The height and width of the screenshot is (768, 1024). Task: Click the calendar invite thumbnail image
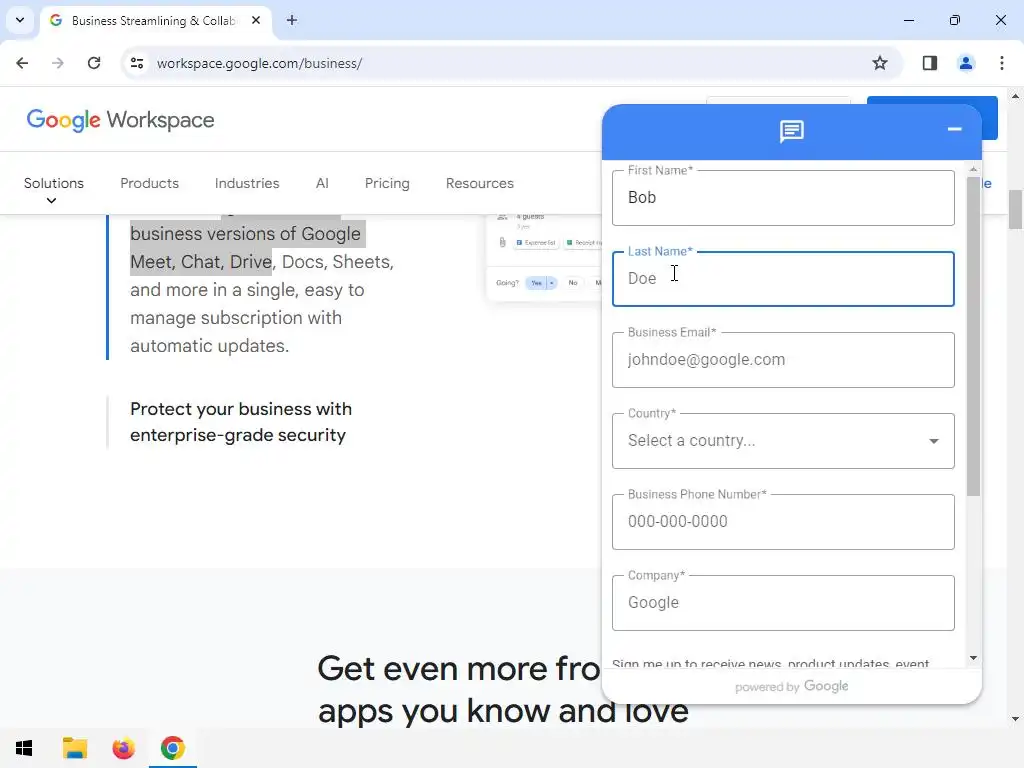click(544, 257)
